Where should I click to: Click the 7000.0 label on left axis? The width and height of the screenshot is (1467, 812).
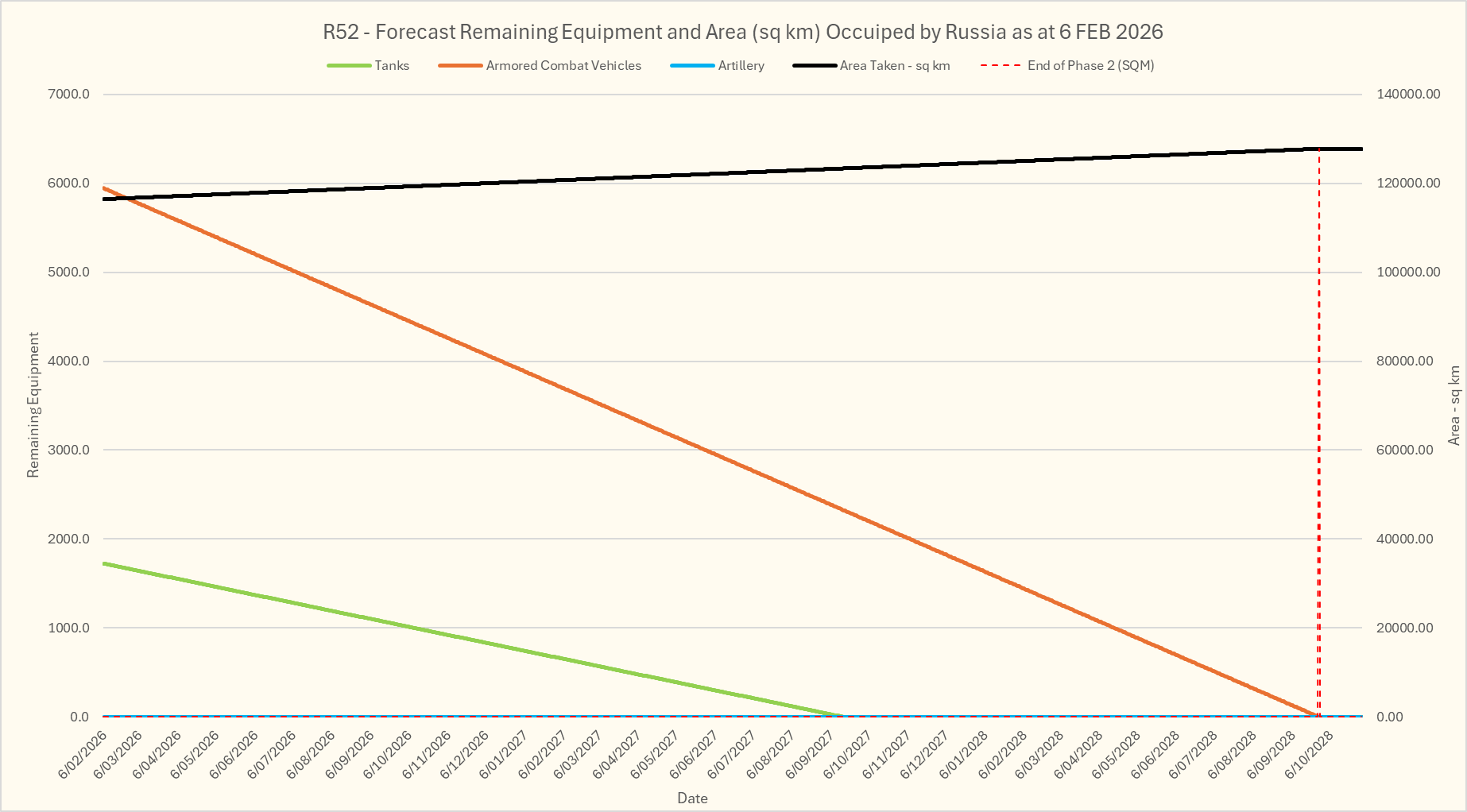tap(69, 95)
